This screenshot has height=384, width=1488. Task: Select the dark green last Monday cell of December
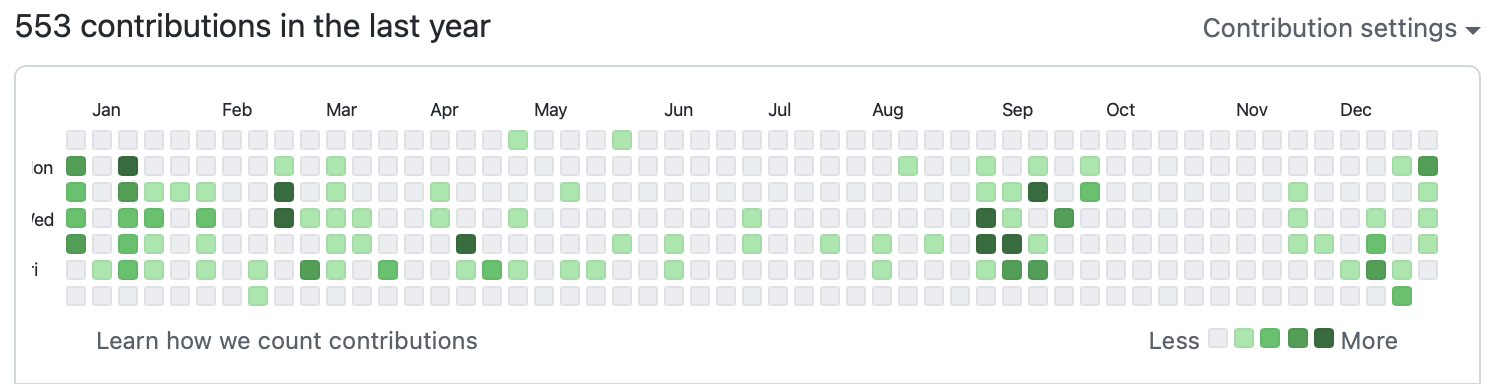[x=1428, y=166]
